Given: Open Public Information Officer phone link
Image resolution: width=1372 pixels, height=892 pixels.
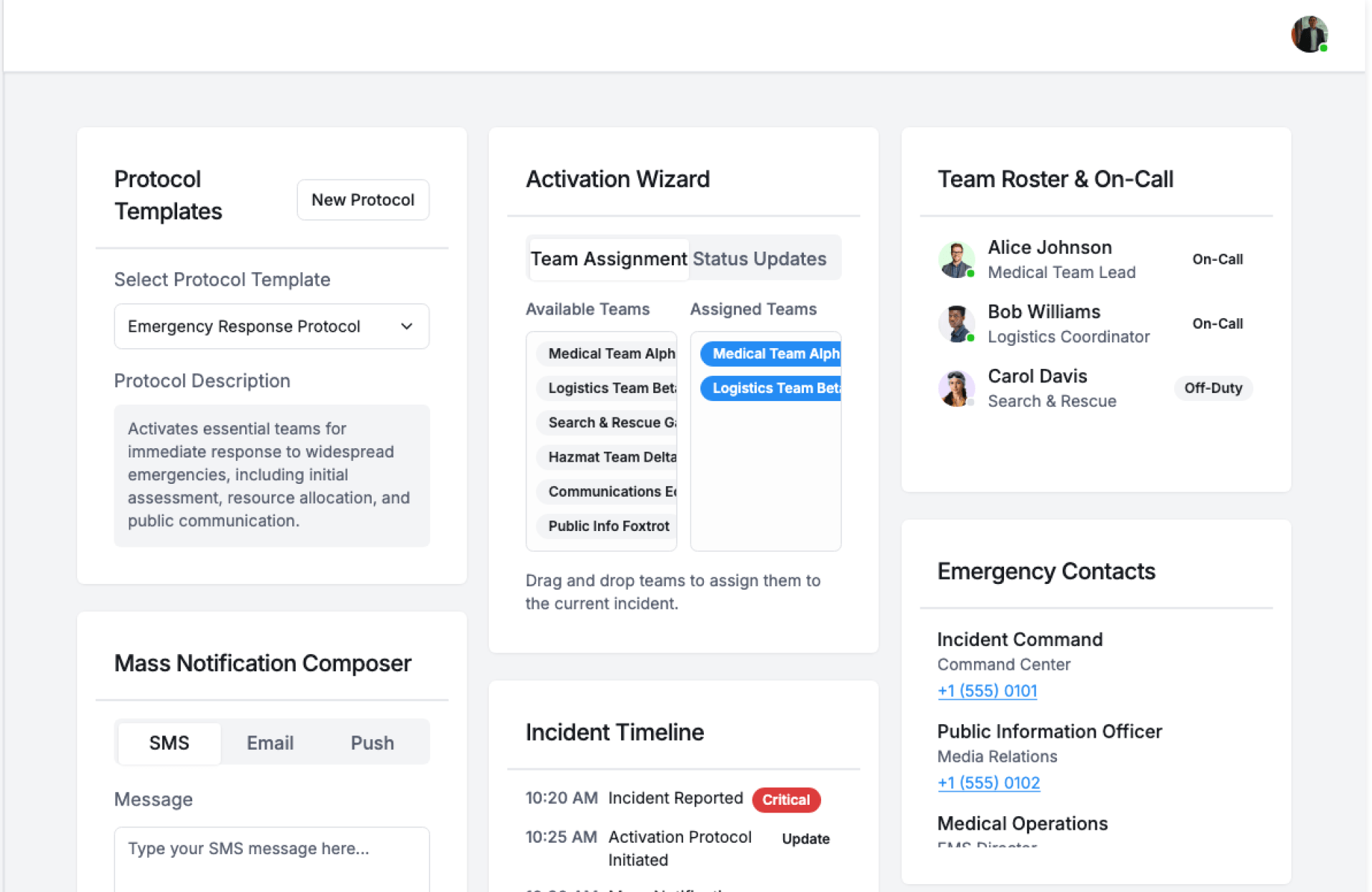Looking at the screenshot, I should coord(988,783).
